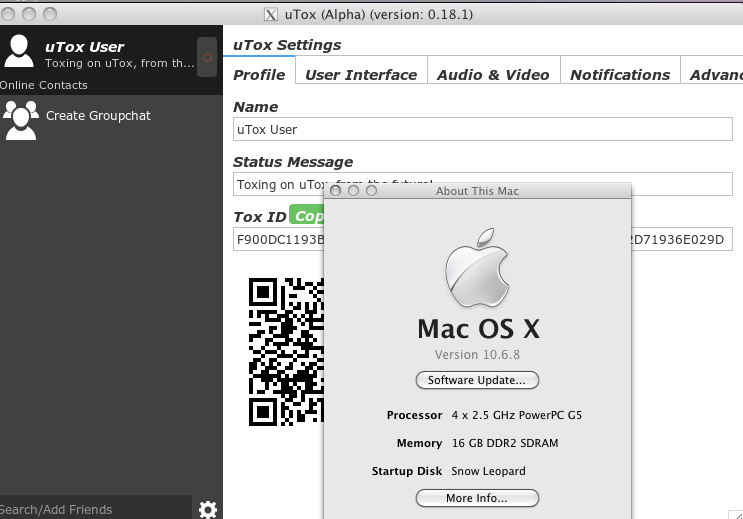Click the Status Message input field

point(482,184)
